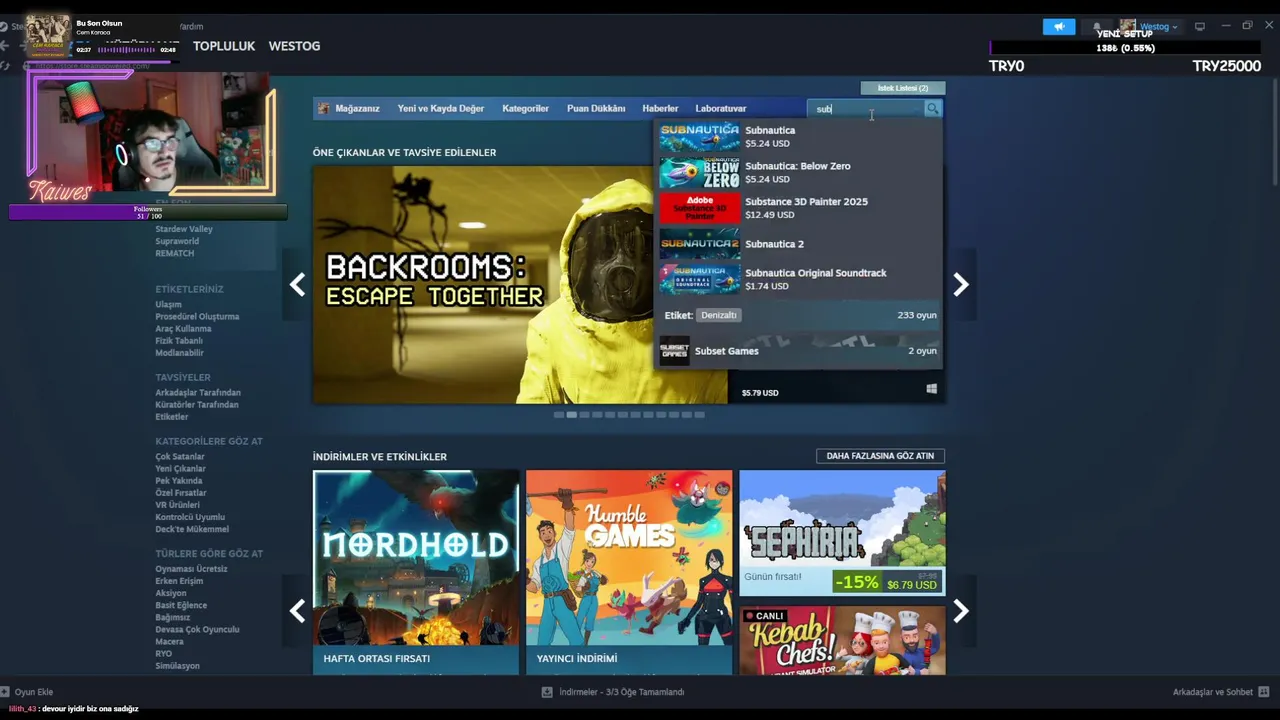
Task: Open Deck'te Mükemmel category link
Action: coord(192,529)
